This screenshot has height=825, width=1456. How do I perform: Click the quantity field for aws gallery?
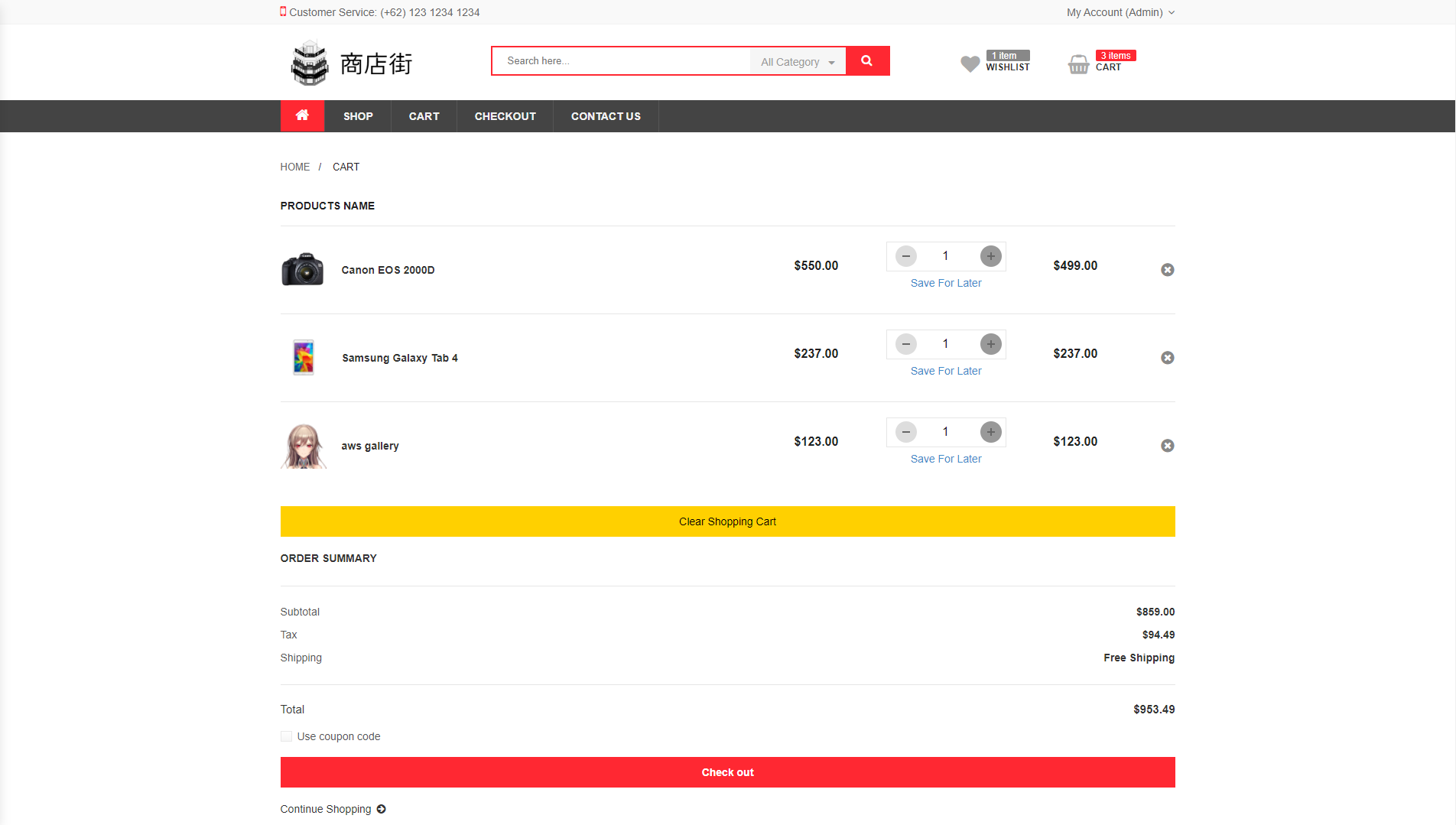[946, 432]
